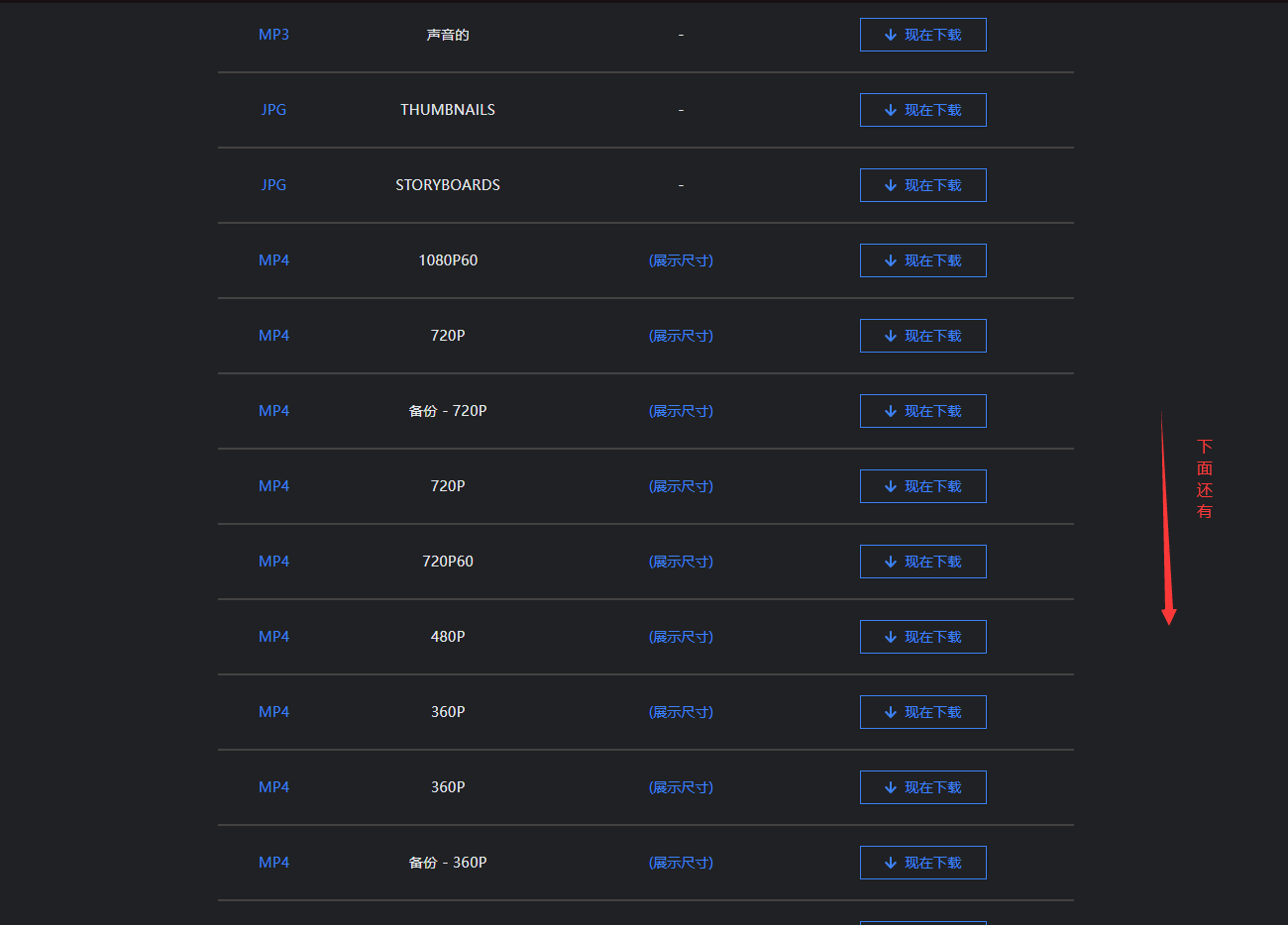Click MP4 label of the 480P row
1288x925 pixels.
pos(273,637)
